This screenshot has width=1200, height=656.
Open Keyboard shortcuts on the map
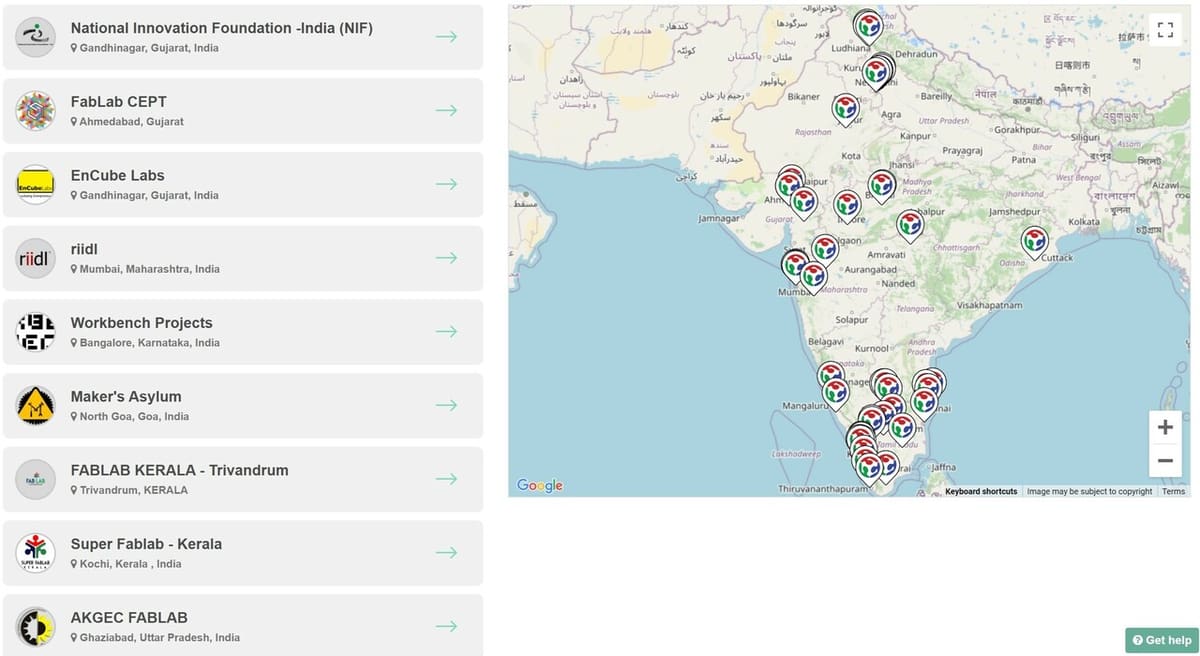coord(981,491)
